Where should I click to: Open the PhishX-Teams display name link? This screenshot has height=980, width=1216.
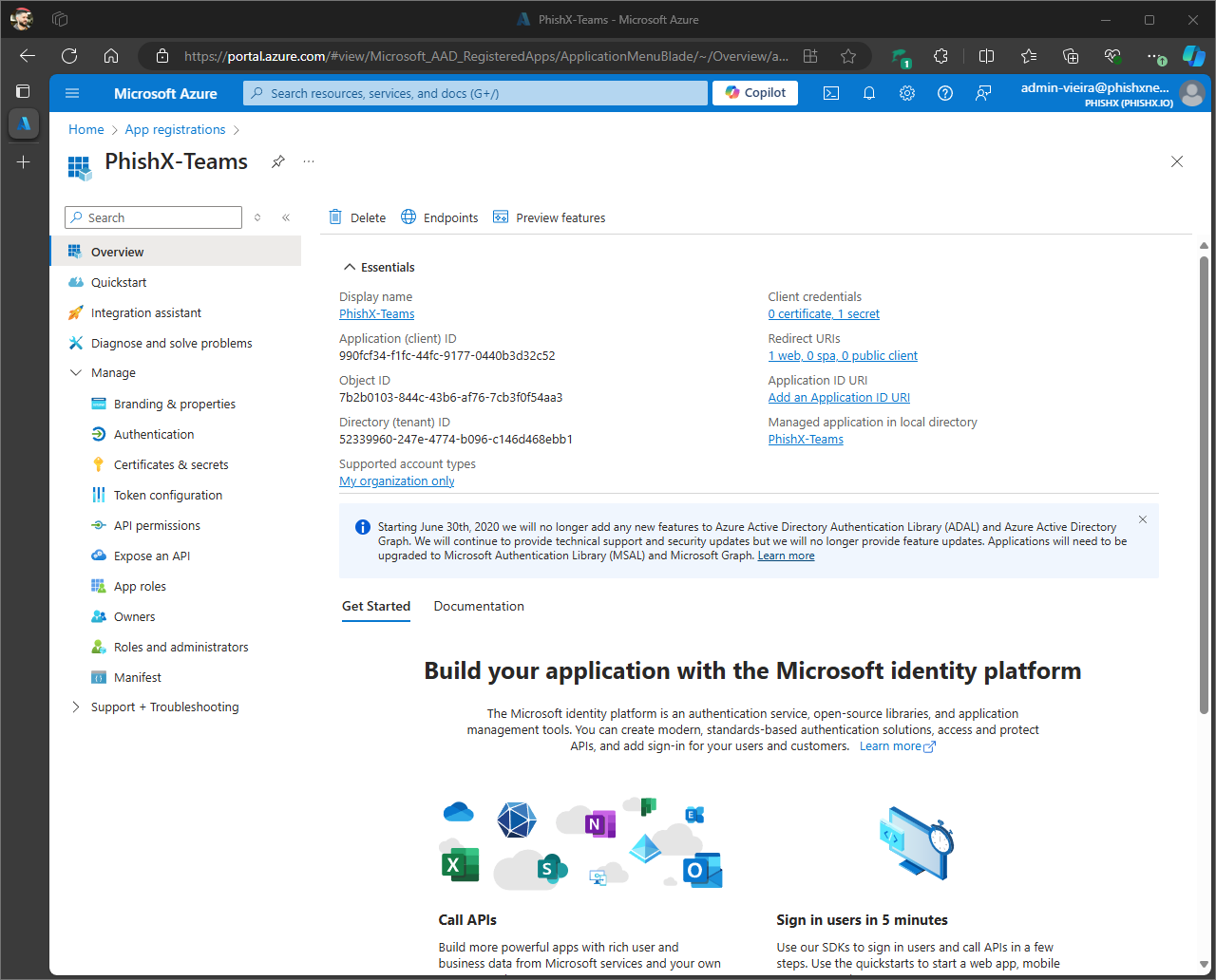[377, 314]
